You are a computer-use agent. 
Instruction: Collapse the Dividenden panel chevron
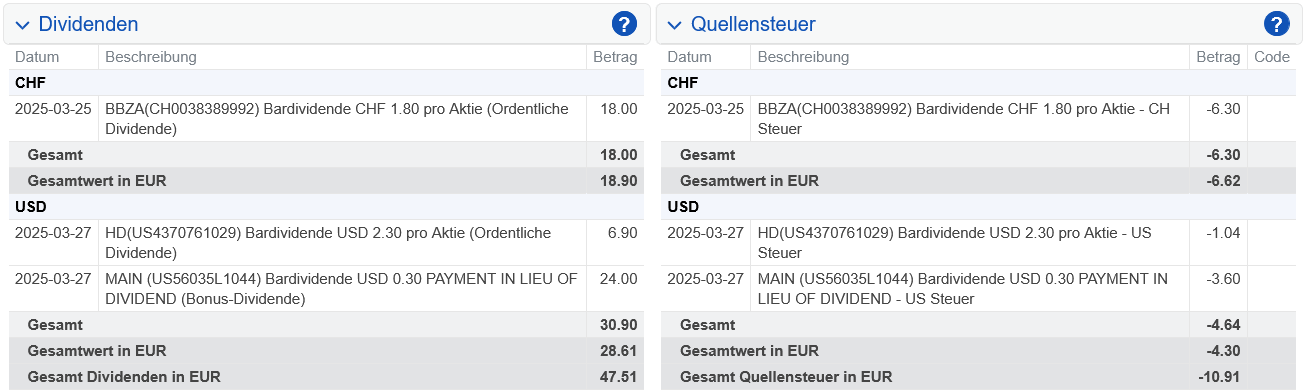tap(23, 25)
